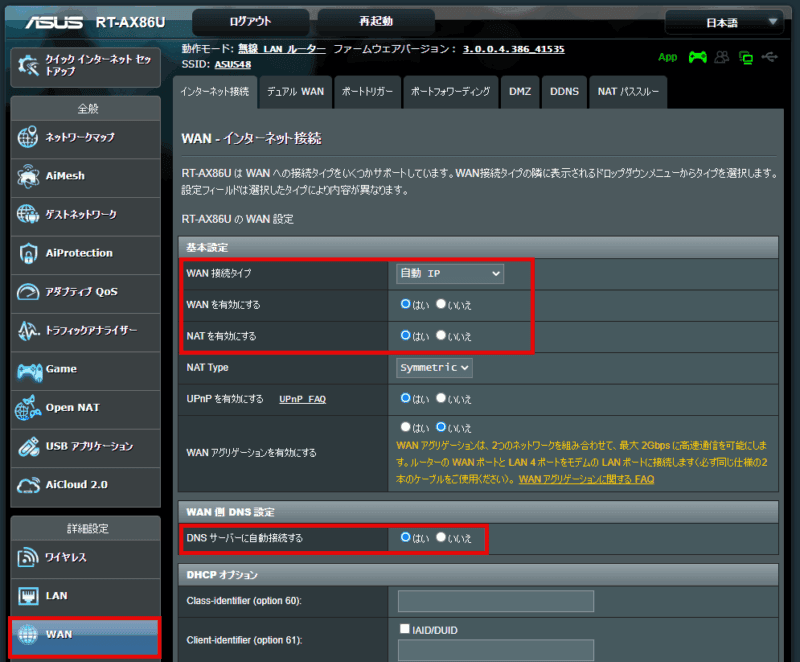Click the 再起動 reboot button
This screenshot has width=800, height=662.
point(376,21)
